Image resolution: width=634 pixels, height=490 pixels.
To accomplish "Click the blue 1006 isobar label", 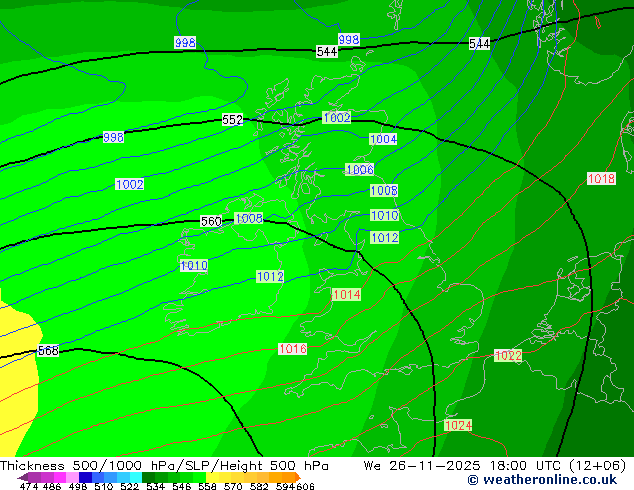I will [360, 169].
